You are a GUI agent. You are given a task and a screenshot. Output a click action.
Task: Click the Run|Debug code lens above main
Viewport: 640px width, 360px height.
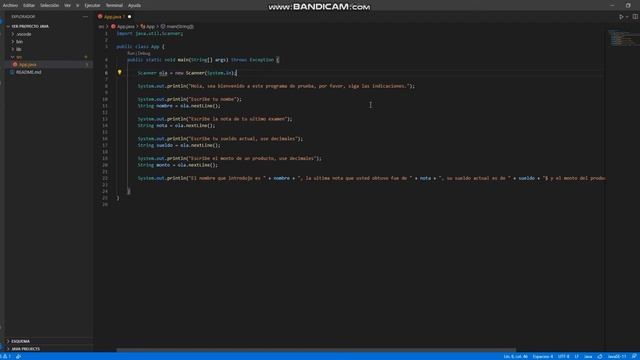tap(138, 53)
